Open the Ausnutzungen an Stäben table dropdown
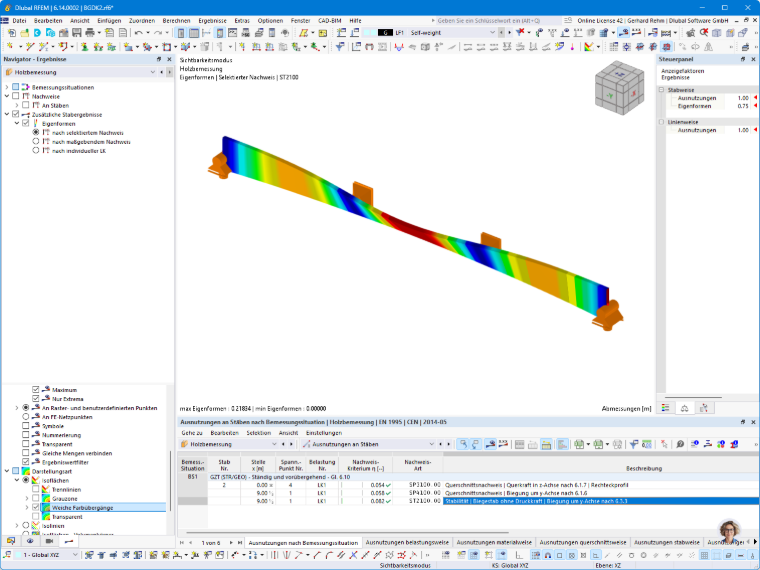 click(x=431, y=444)
